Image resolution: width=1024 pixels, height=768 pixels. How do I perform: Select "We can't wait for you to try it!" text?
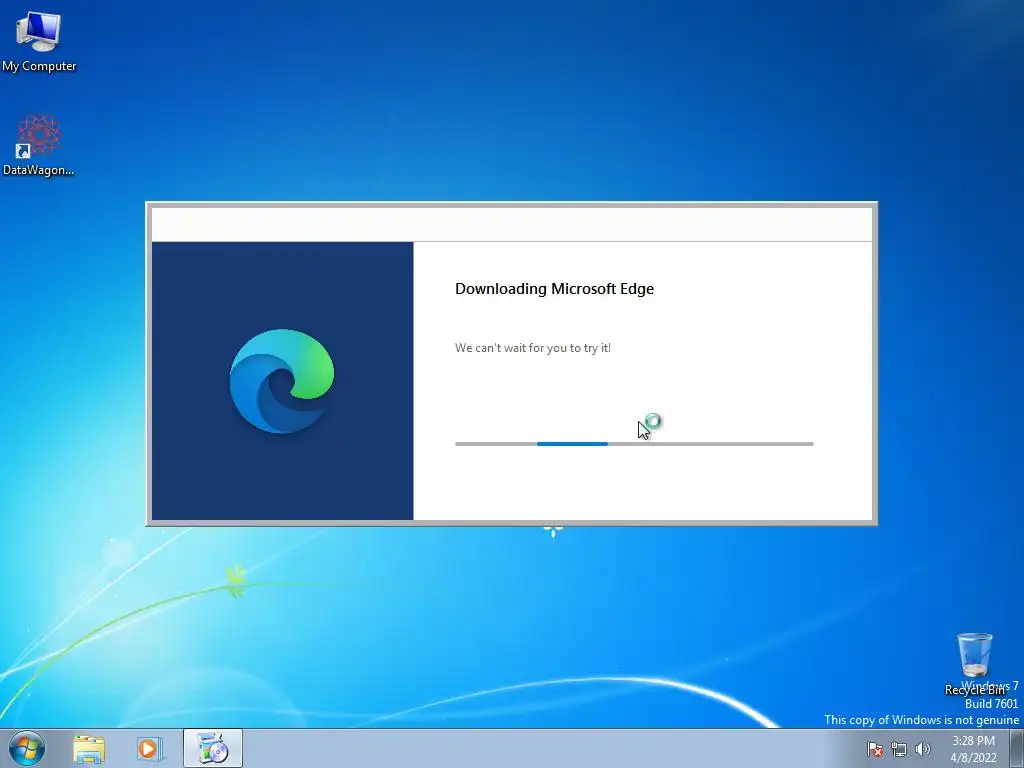533,348
